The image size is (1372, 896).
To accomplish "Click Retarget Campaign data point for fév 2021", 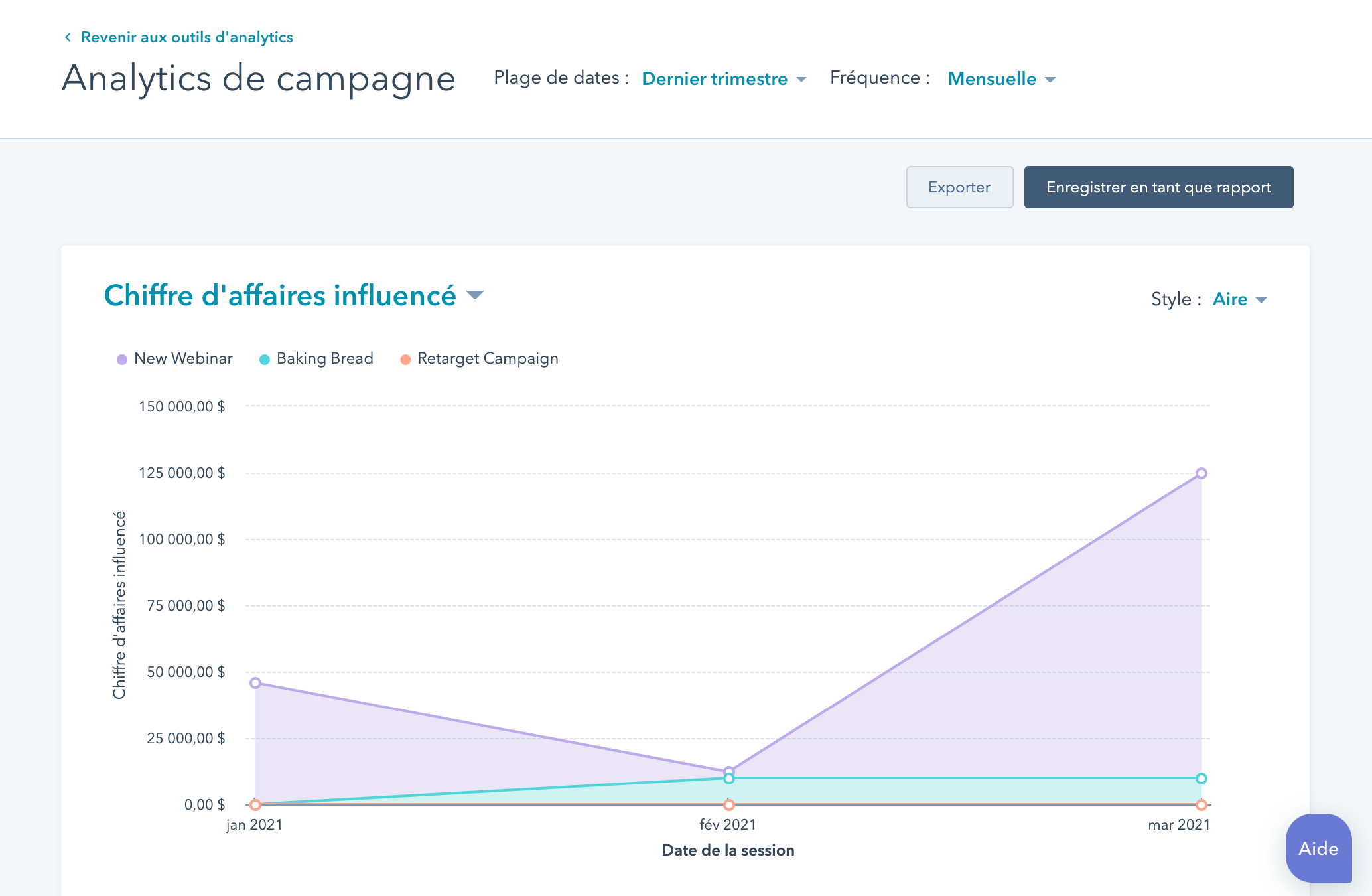I will 728,805.
